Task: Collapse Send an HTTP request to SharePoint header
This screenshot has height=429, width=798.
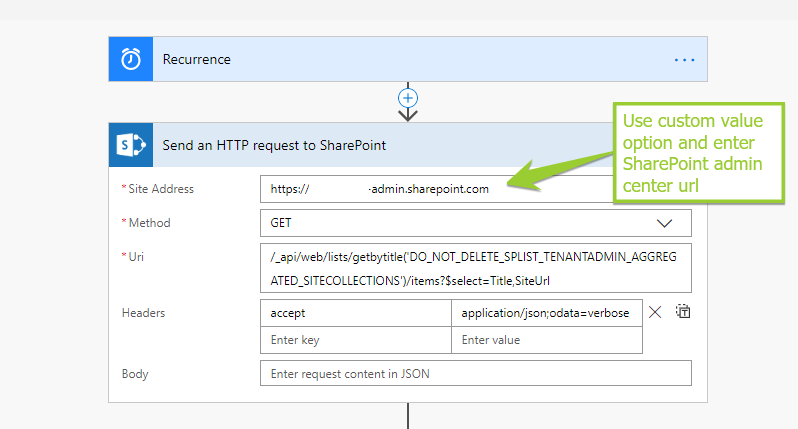Action: click(274, 145)
